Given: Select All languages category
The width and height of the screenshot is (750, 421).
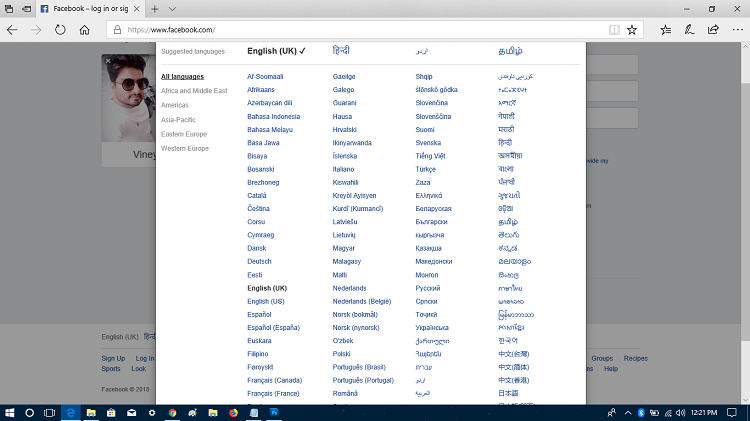Looking at the screenshot, I should pyautogui.click(x=182, y=77).
